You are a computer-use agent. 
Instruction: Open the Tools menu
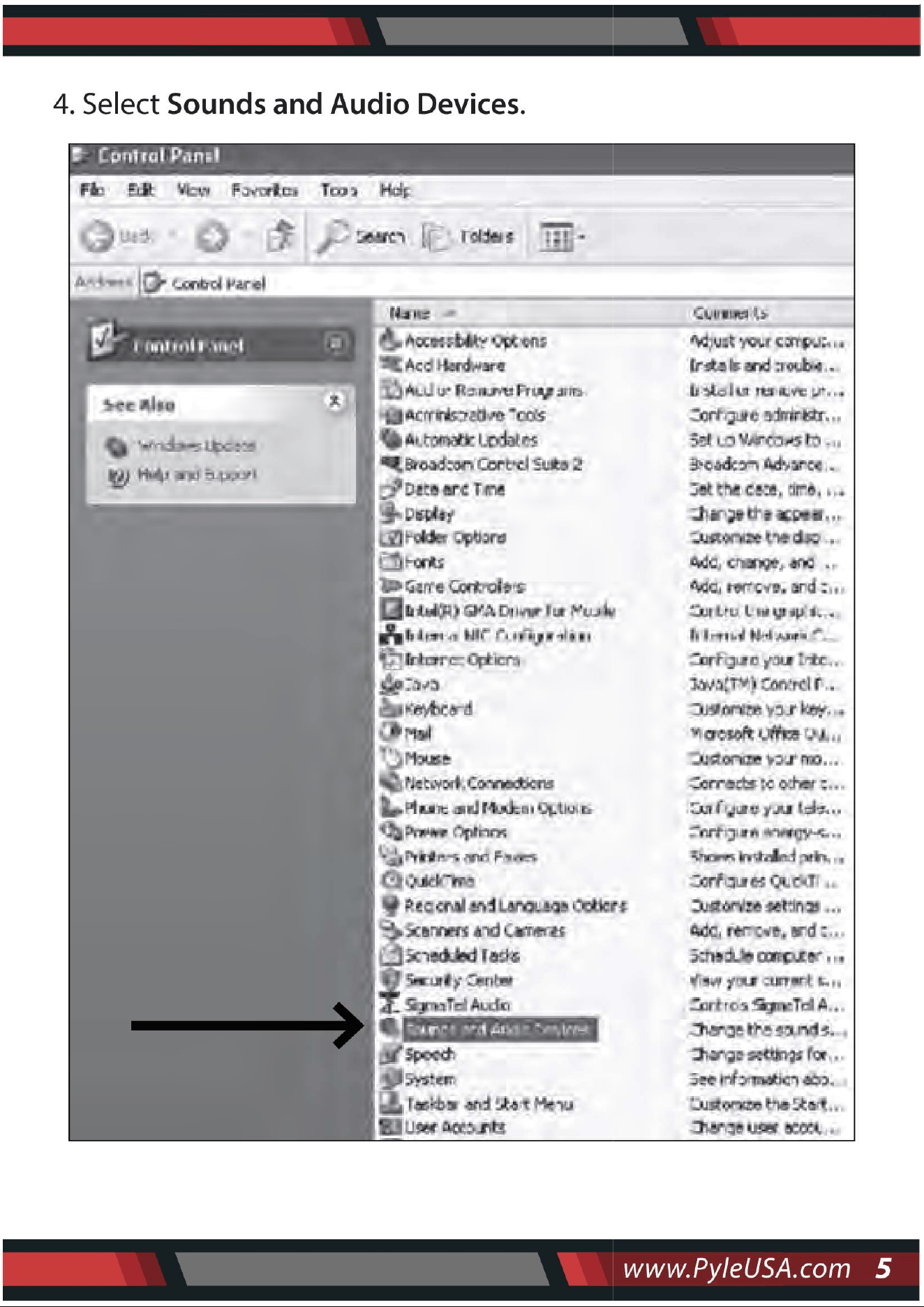(339, 190)
